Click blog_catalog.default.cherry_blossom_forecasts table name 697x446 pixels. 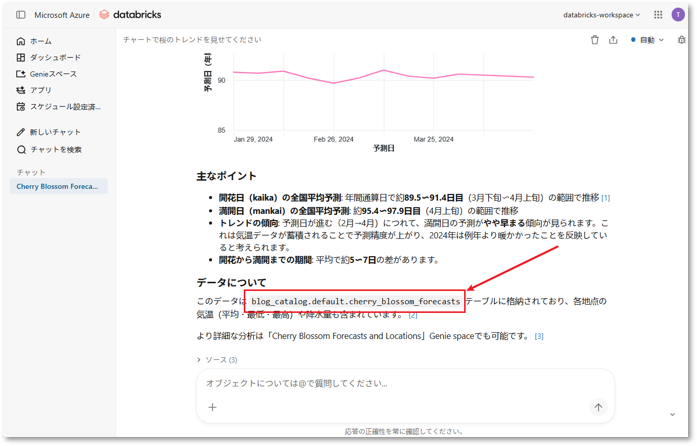(x=356, y=301)
